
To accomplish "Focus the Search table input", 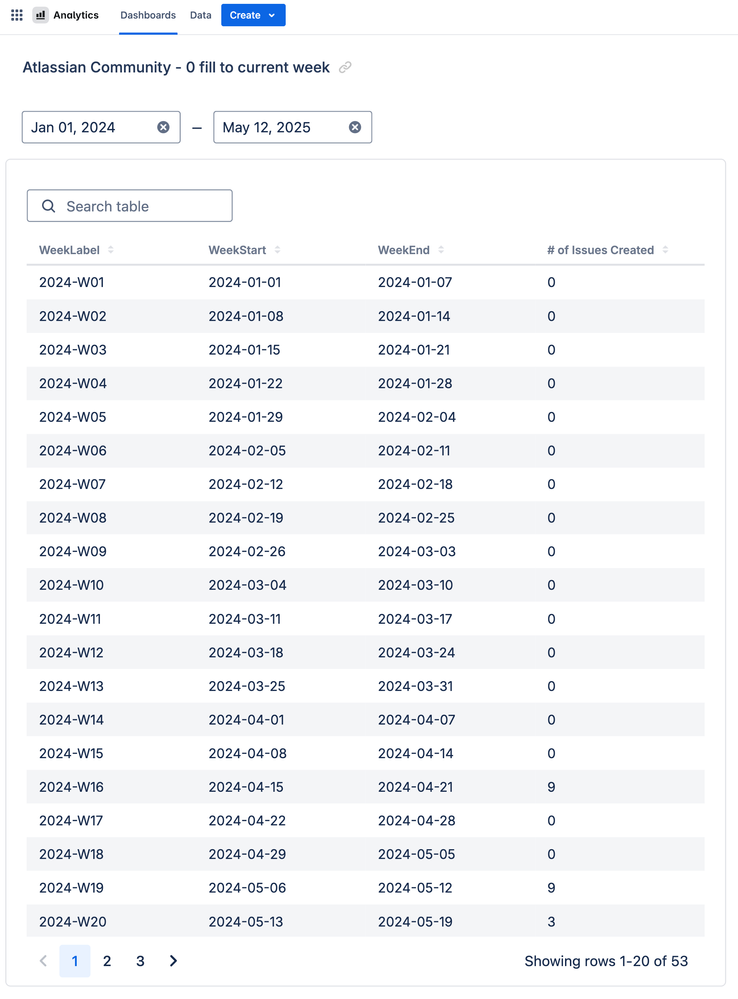I will coord(129,206).
